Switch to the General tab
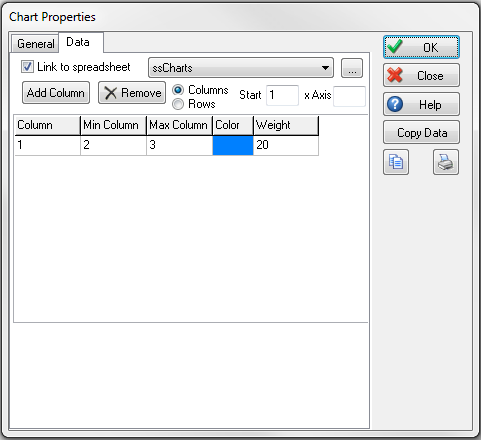 tap(35, 44)
